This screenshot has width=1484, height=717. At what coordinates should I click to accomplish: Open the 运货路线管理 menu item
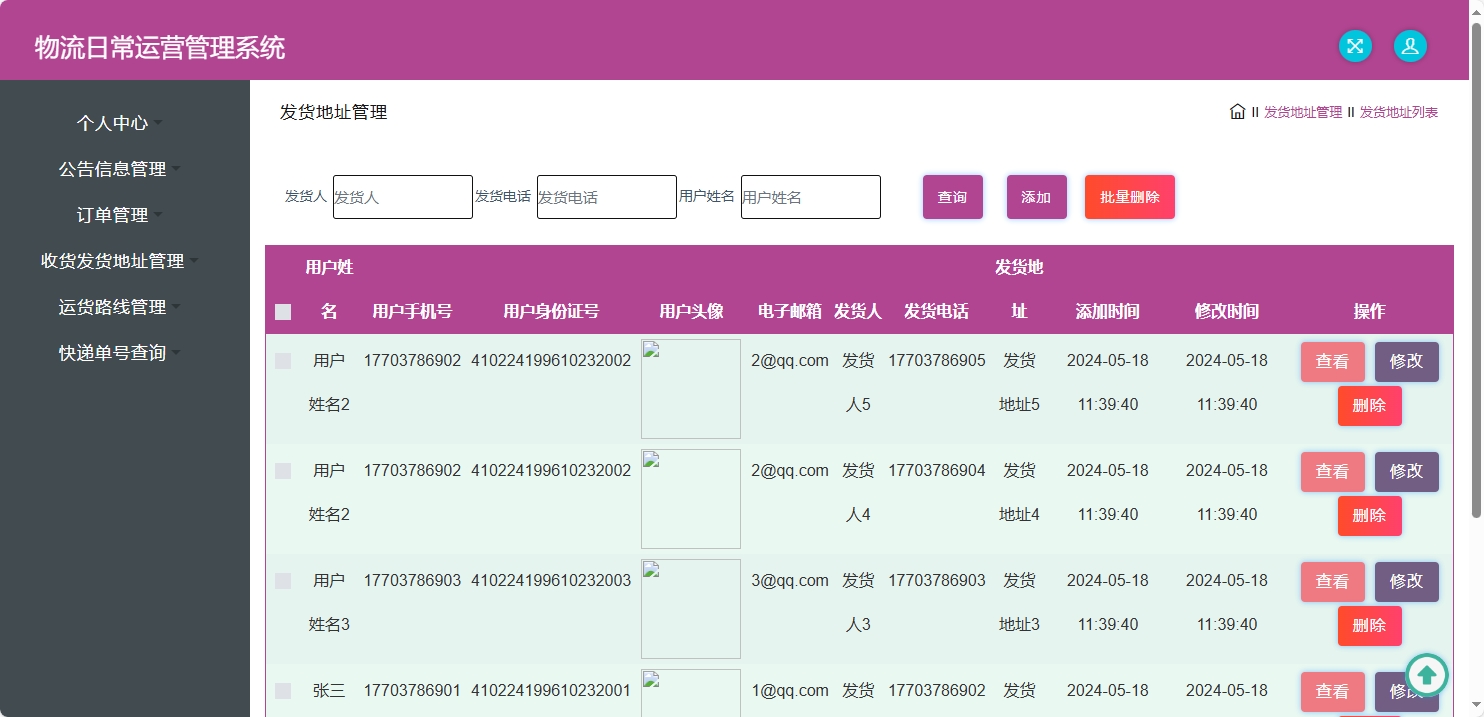pyautogui.click(x=113, y=306)
